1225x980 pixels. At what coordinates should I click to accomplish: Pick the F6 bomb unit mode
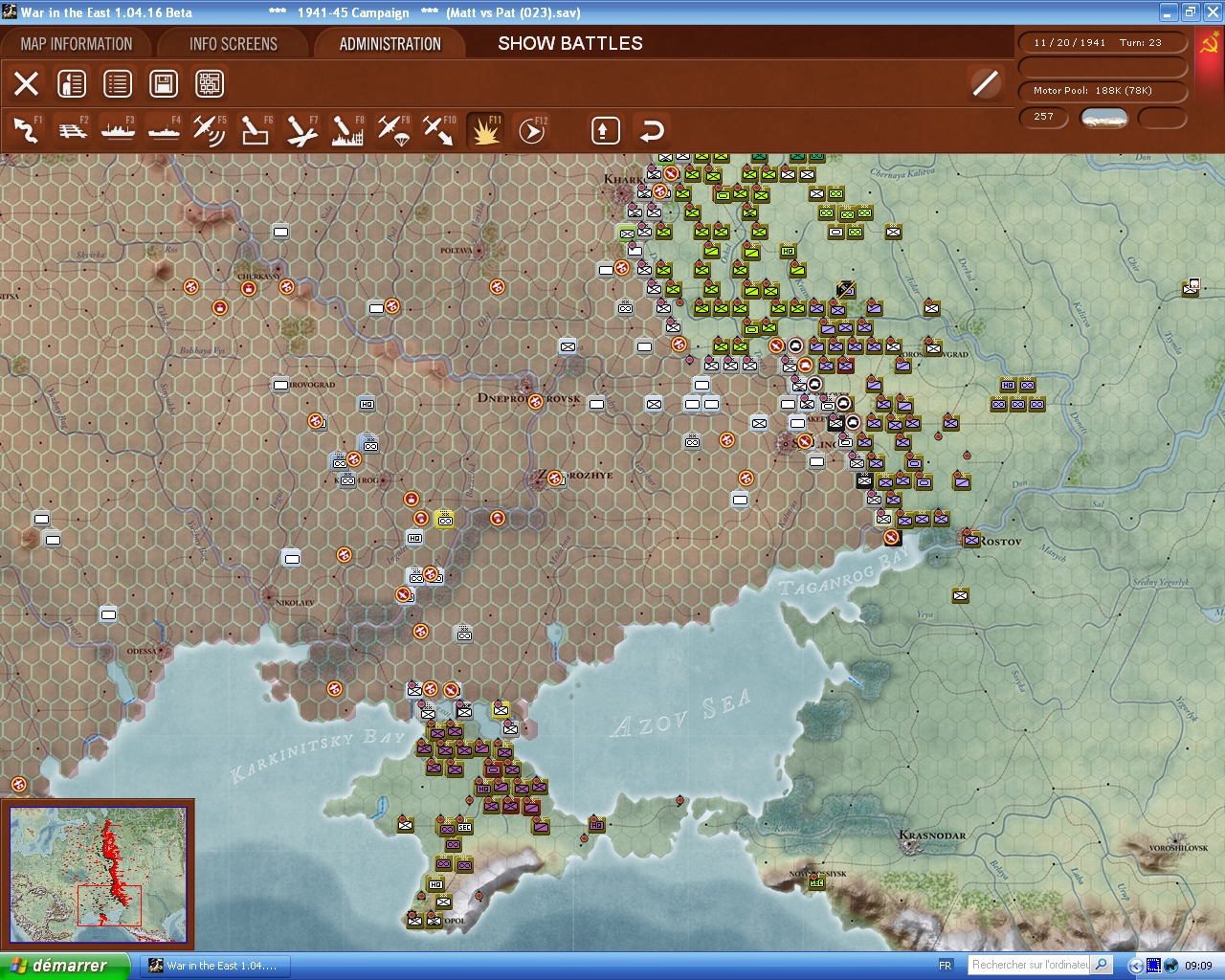(256, 130)
